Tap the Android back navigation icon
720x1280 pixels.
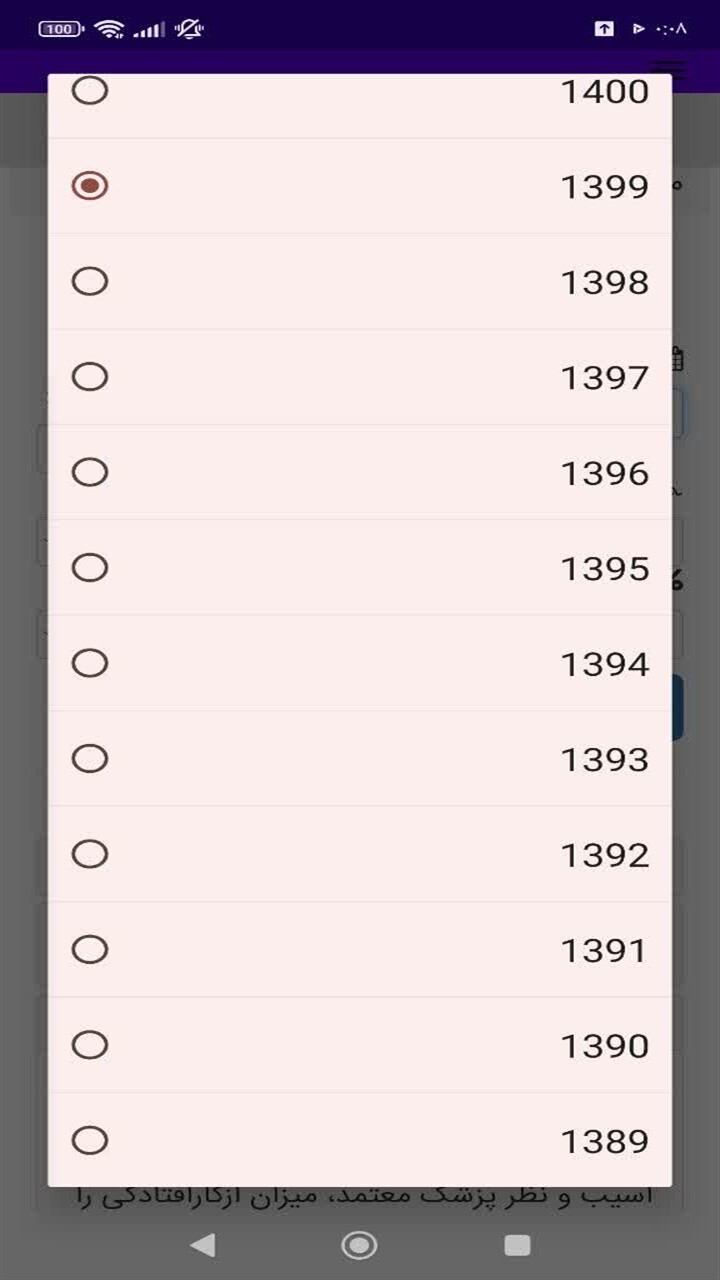point(203,1245)
